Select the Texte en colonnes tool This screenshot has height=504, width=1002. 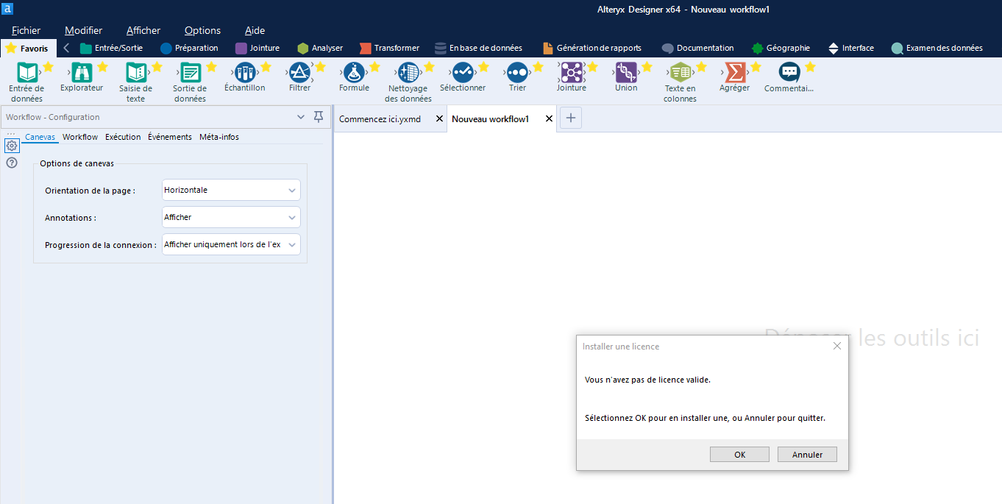point(680,82)
